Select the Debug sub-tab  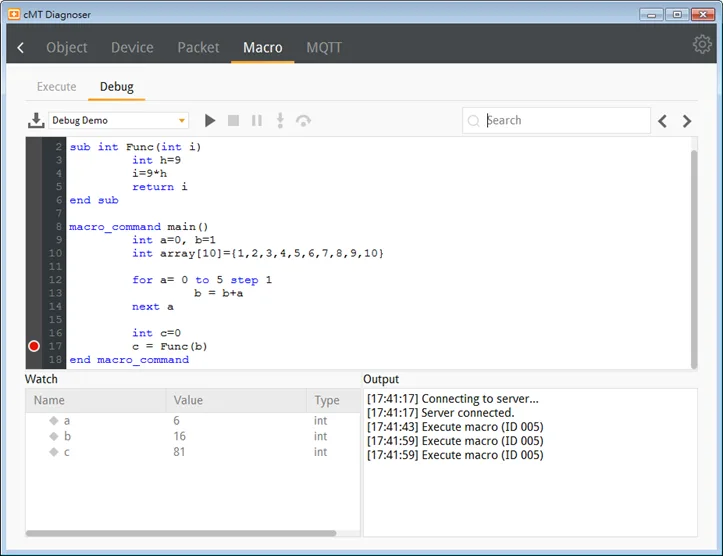click(117, 87)
